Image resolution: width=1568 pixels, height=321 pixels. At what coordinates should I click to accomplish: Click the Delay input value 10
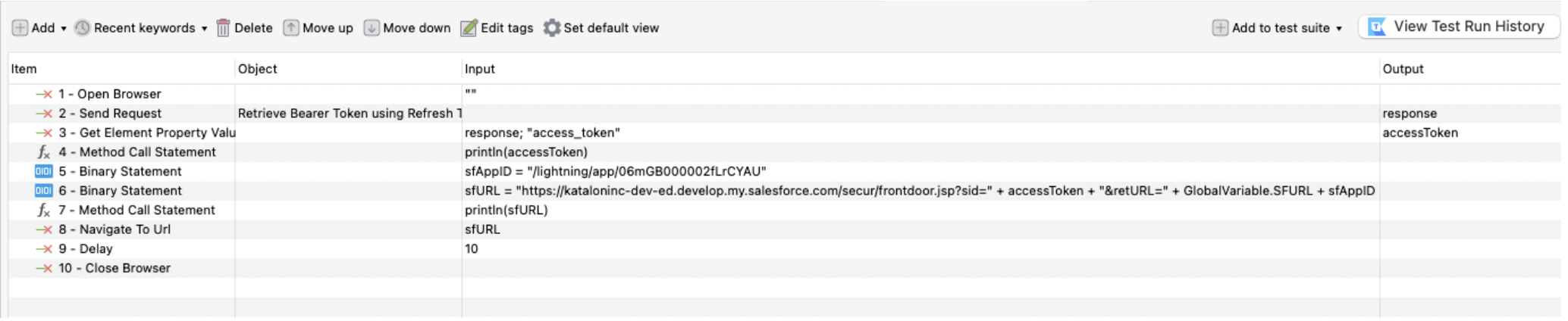(472, 249)
